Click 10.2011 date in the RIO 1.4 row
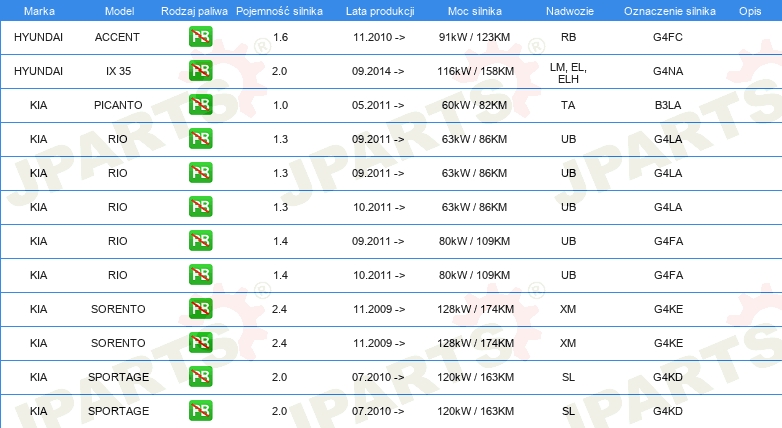 point(379,274)
